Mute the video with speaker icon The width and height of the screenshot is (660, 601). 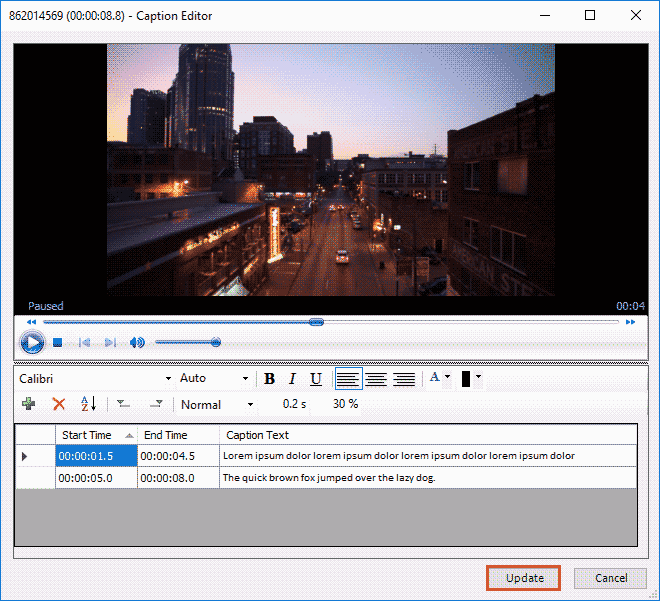click(x=137, y=343)
